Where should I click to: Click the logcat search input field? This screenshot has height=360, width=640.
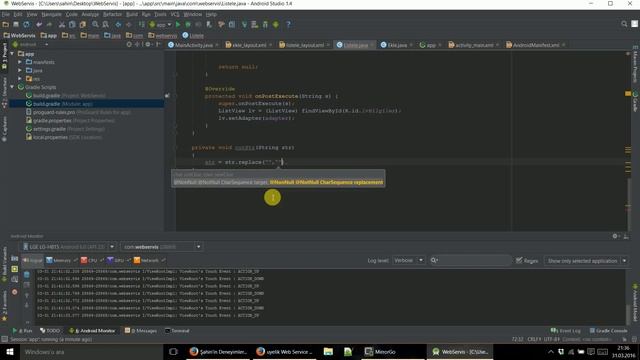(470, 260)
